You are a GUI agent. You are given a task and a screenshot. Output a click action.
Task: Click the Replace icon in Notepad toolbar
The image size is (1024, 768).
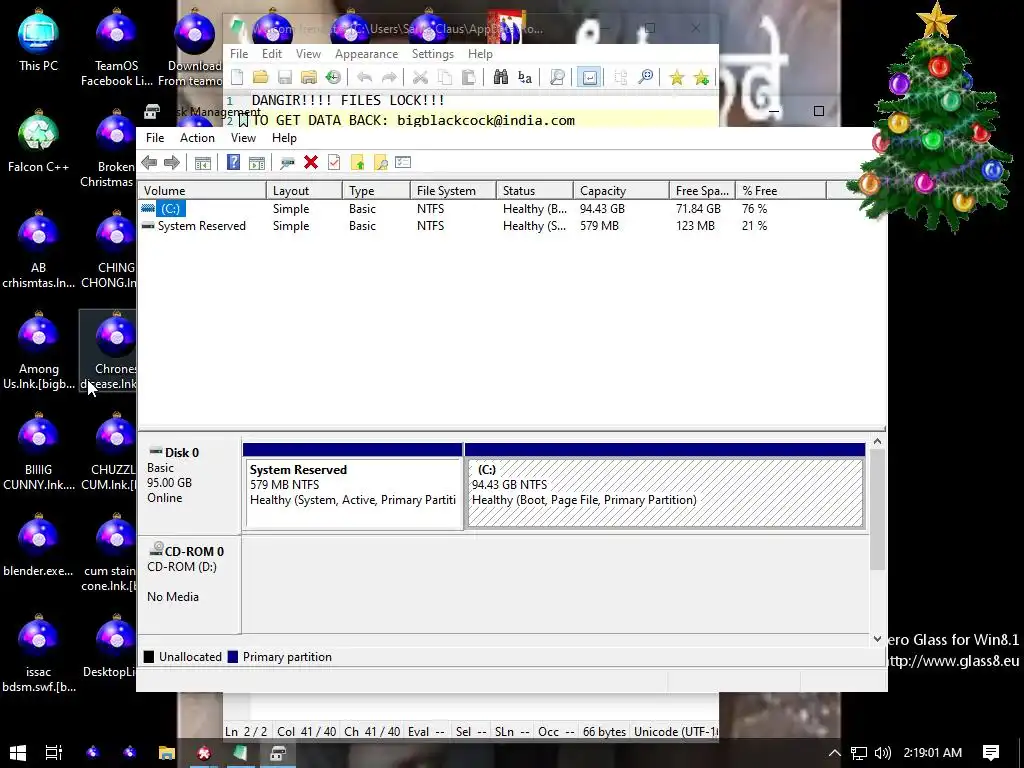point(524,78)
